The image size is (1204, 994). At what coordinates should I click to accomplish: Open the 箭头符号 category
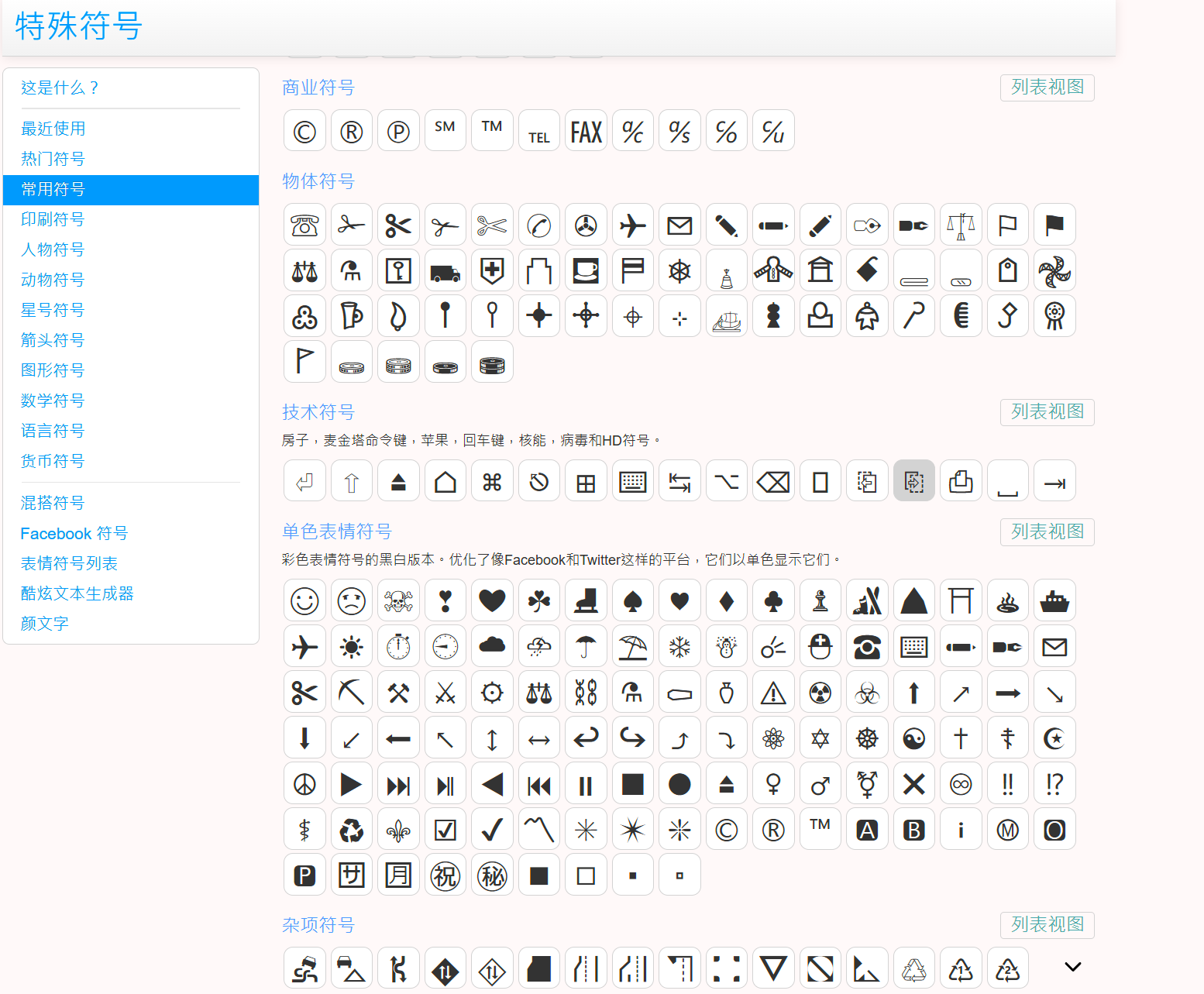[x=53, y=340]
